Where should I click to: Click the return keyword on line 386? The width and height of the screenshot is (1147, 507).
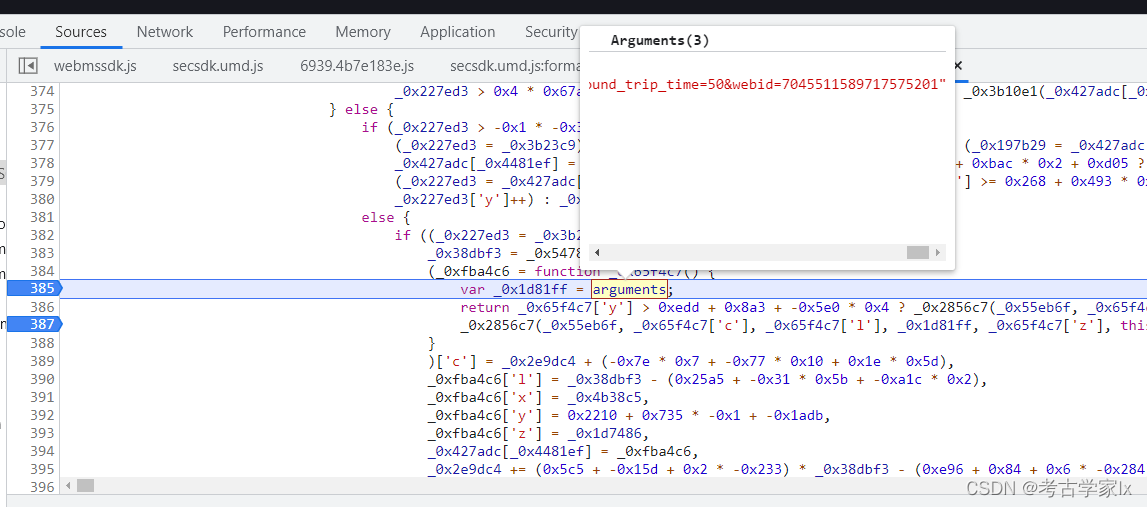point(485,307)
